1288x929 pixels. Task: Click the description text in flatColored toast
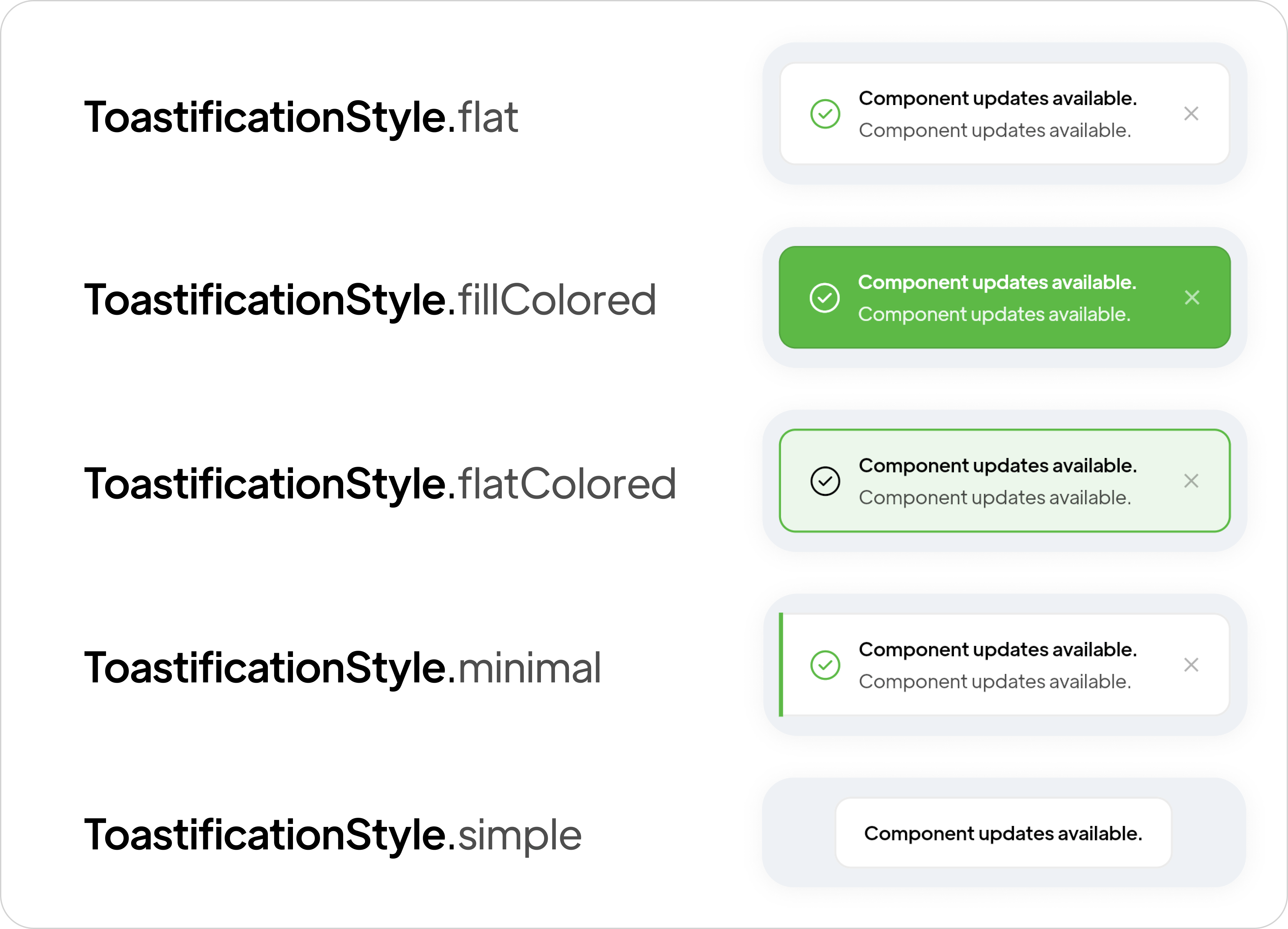(x=994, y=498)
